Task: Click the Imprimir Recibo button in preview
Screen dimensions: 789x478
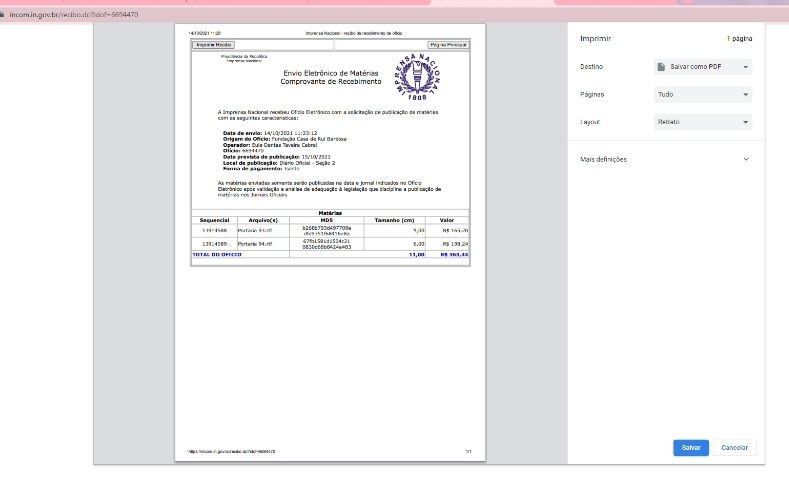Action: pos(213,45)
